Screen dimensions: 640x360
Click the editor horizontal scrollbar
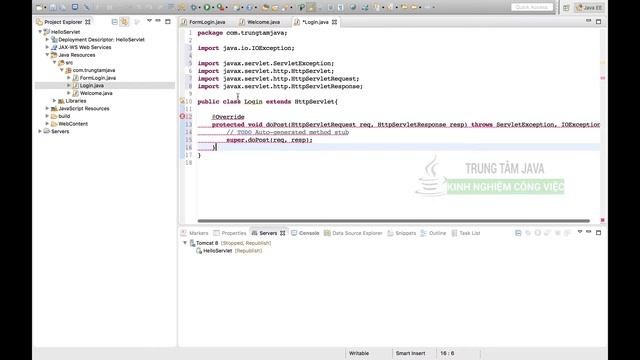[393, 221]
